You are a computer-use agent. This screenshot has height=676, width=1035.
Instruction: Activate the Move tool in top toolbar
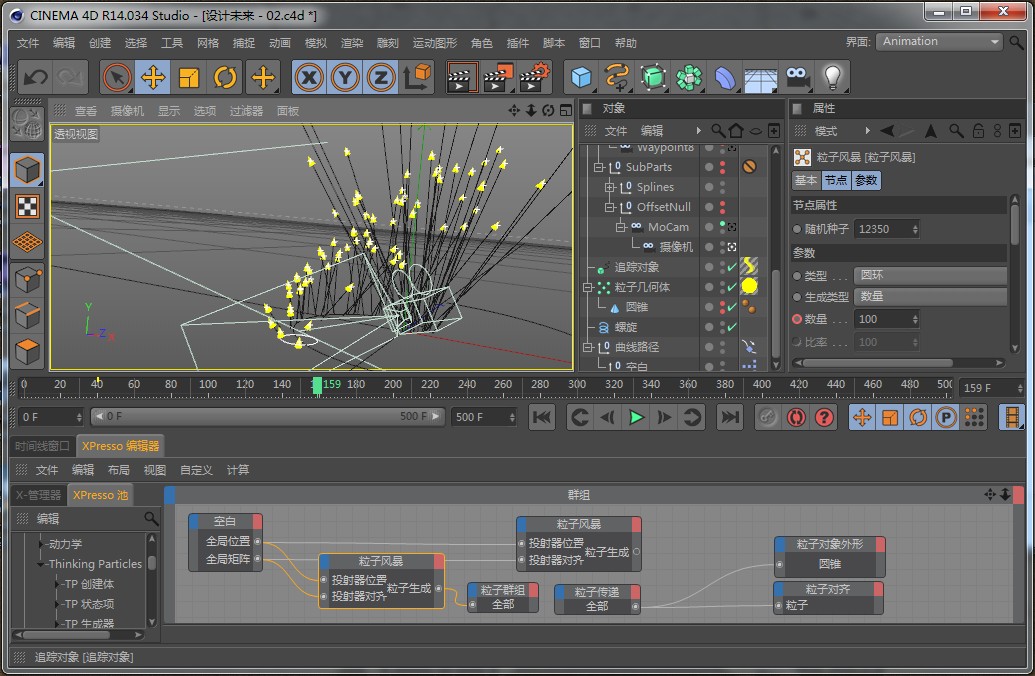coord(153,78)
